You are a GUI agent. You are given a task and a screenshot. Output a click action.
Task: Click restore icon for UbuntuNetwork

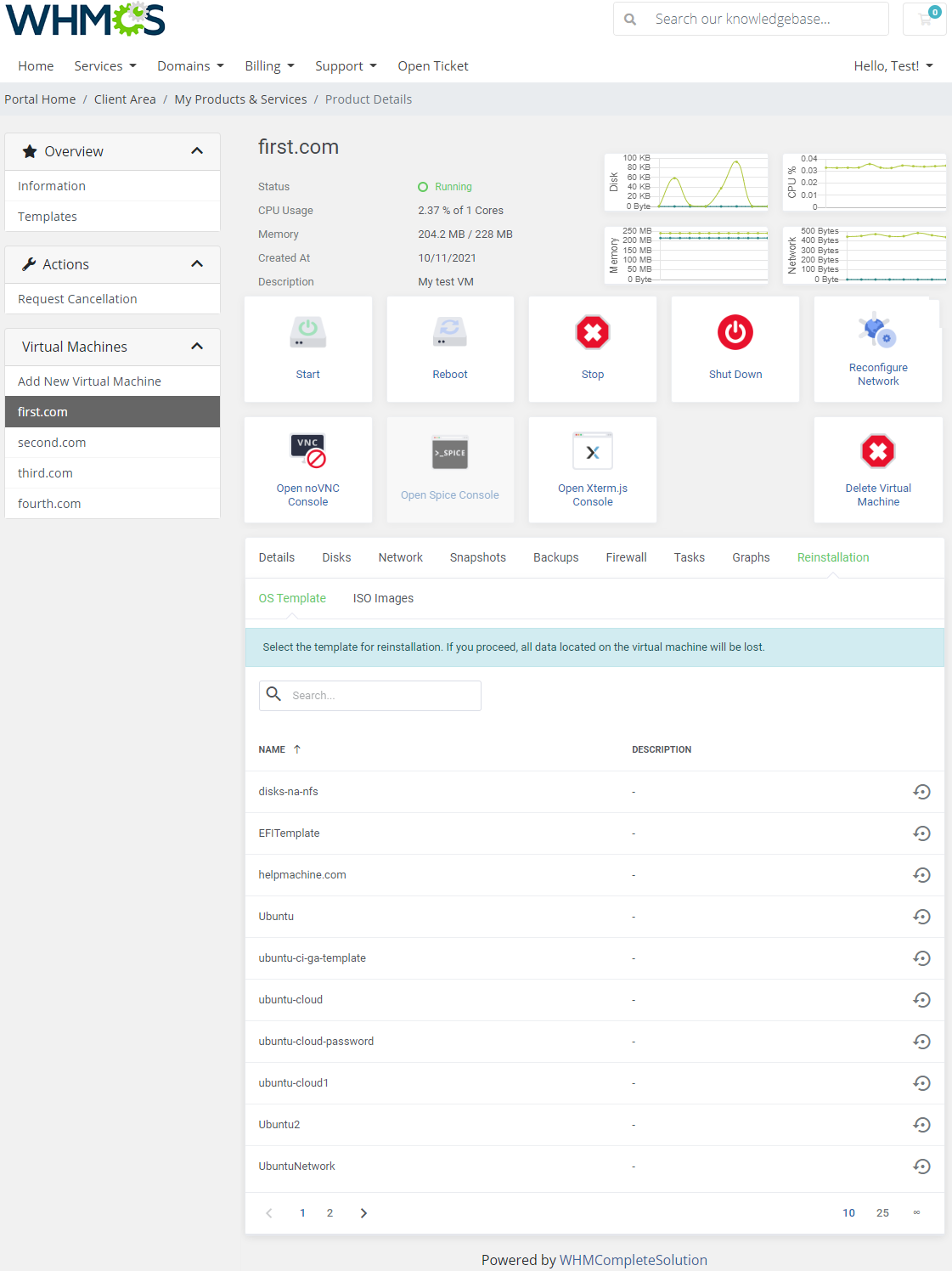pyautogui.click(x=921, y=1166)
